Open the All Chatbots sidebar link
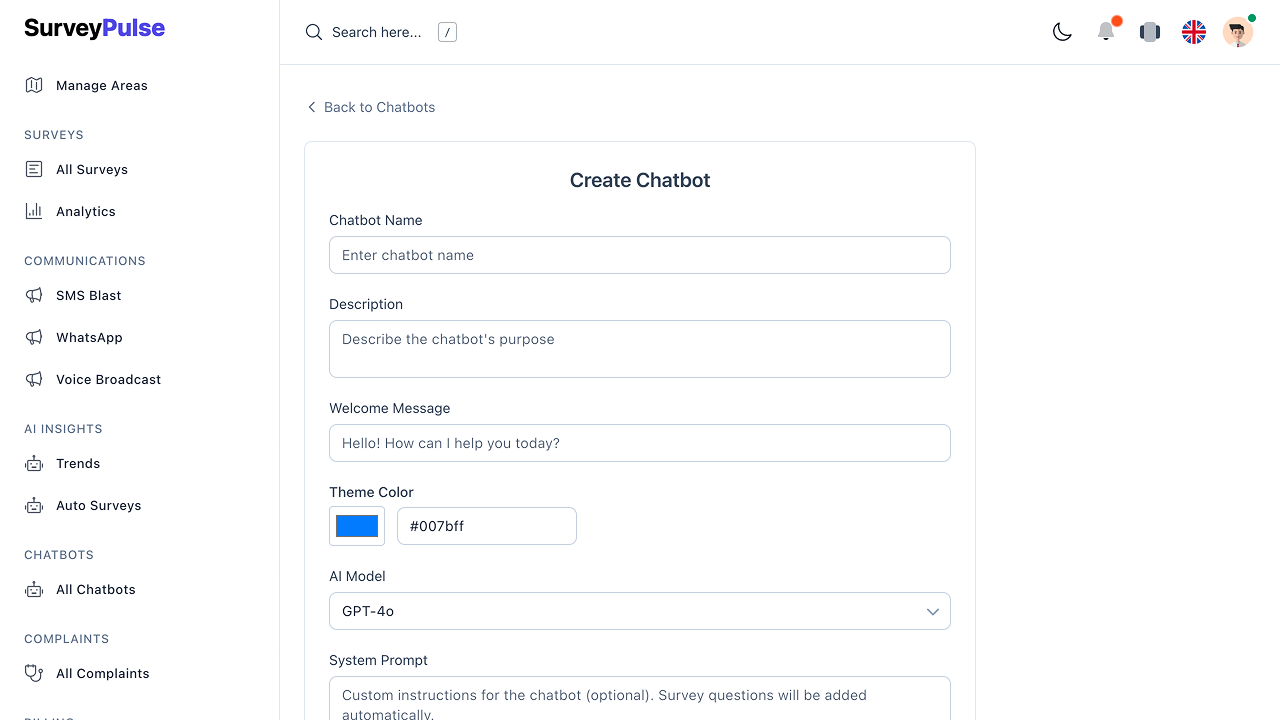1280x720 pixels. point(95,589)
